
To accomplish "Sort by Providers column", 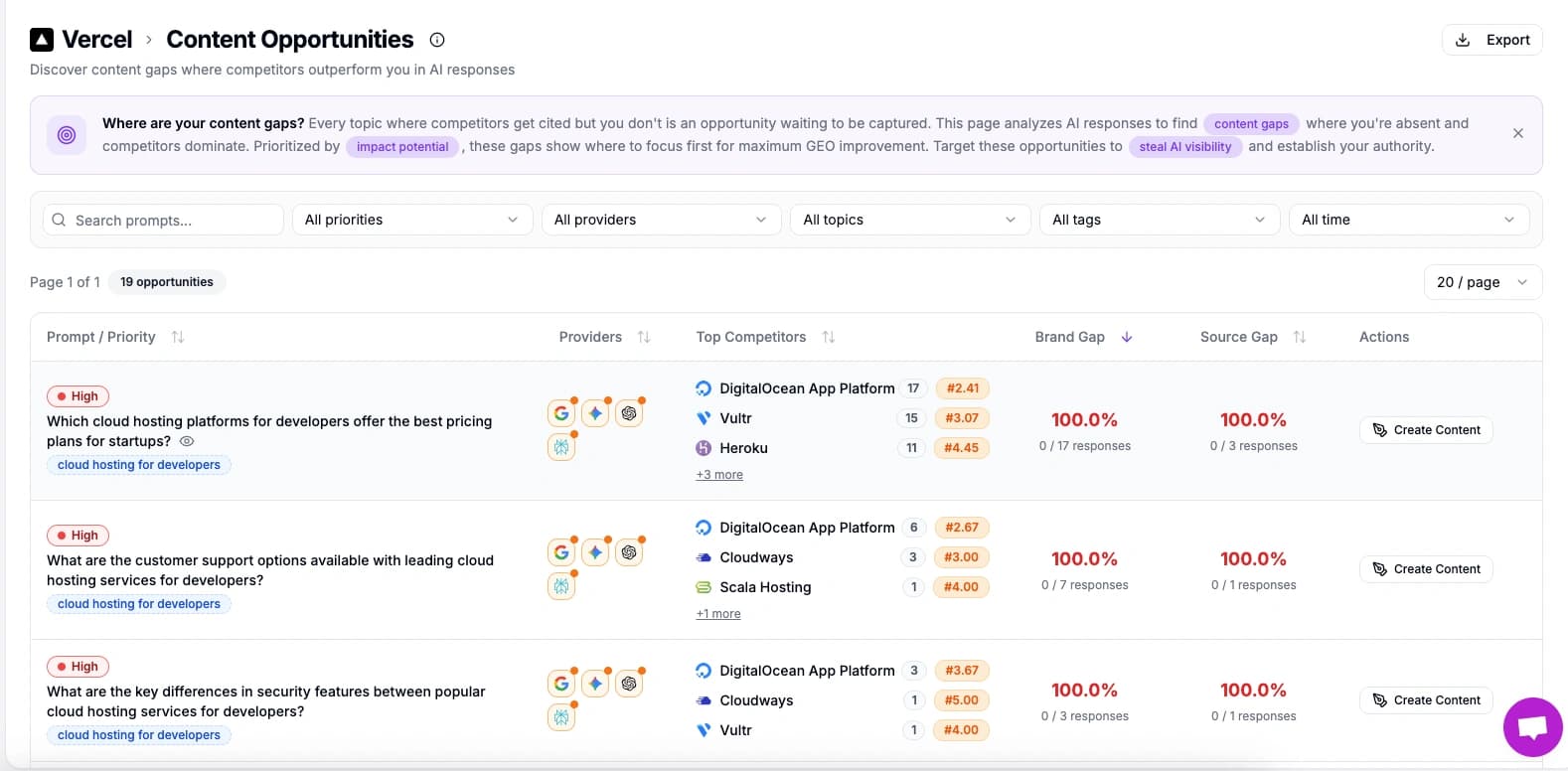I will pyautogui.click(x=644, y=337).
